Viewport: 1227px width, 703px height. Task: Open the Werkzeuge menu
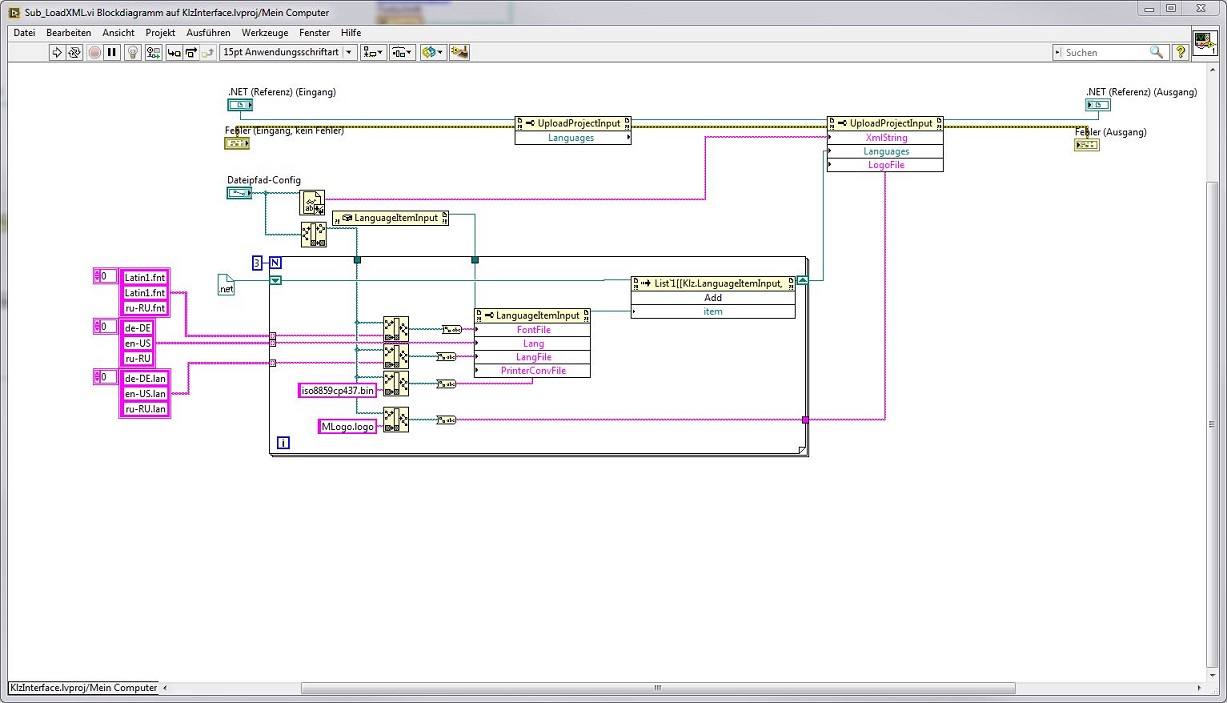(x=265, y=33)
